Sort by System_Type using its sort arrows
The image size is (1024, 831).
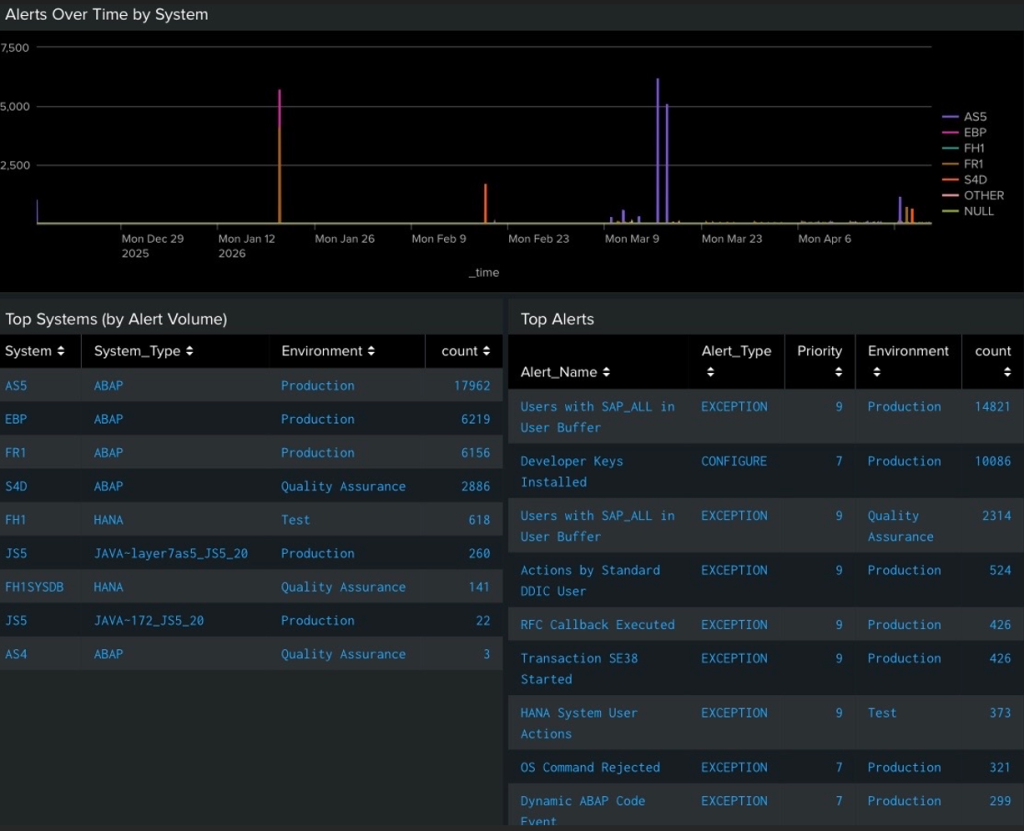(x=189, y=351)
